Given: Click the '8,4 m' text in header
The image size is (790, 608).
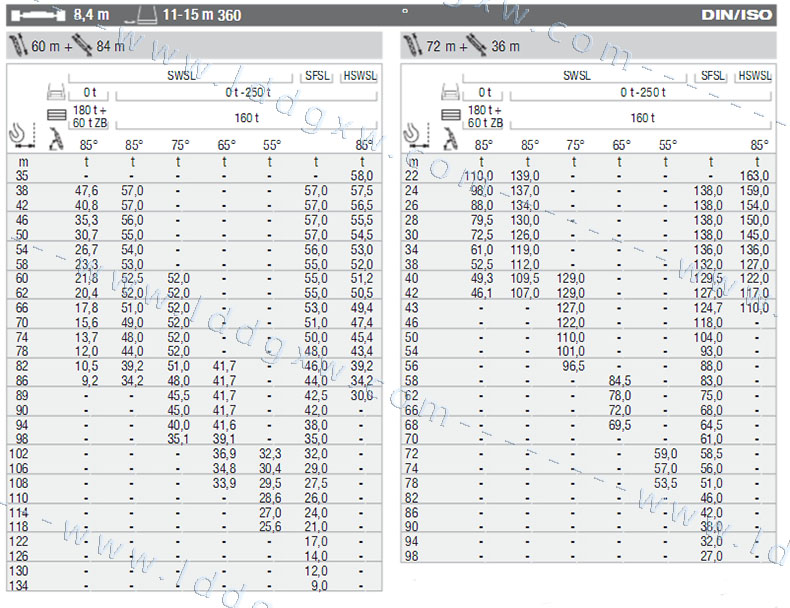Looking at the screenshot, I should coord(91,15).
